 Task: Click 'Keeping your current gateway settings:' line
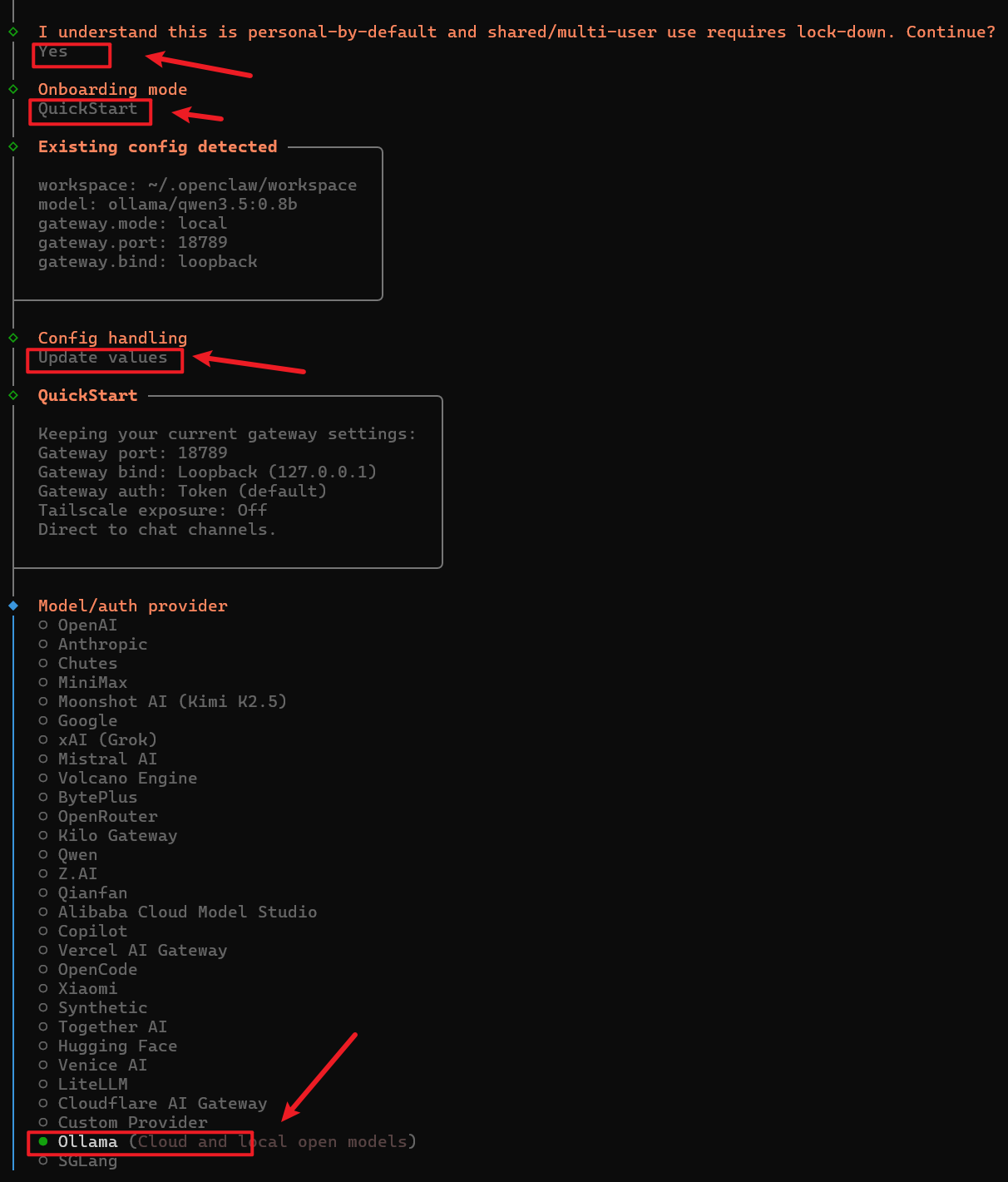(x=227, y=433)
